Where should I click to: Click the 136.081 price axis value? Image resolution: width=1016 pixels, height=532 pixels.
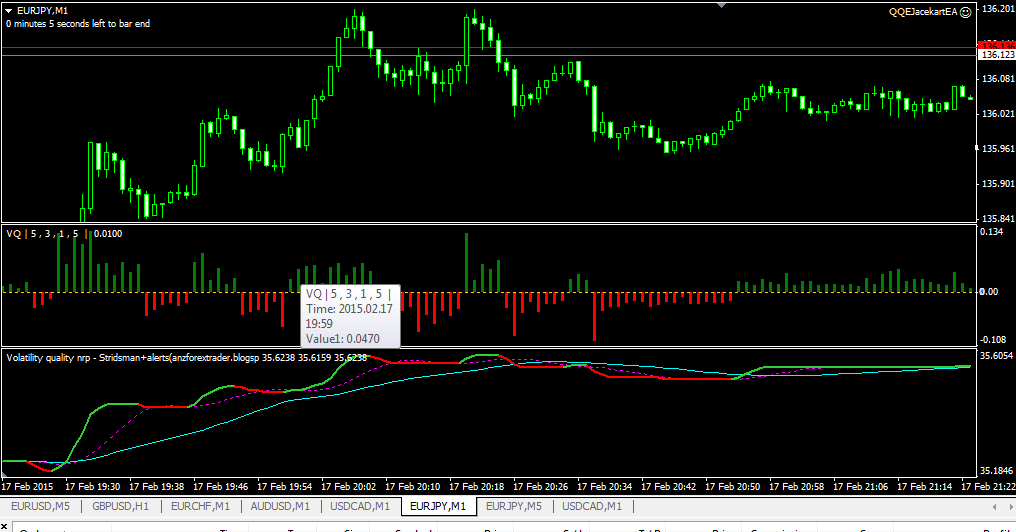tap(999, 79)
